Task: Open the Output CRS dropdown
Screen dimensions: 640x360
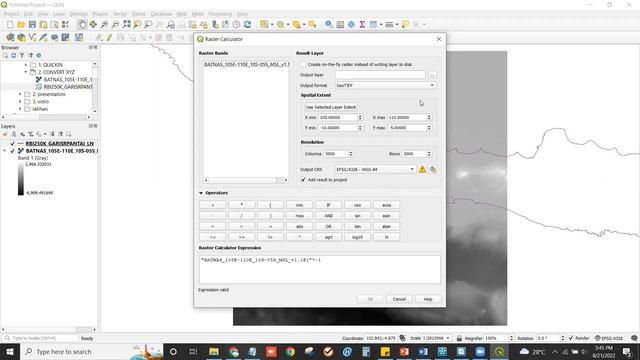Action: pyautogui.click(x=375, y=169)
